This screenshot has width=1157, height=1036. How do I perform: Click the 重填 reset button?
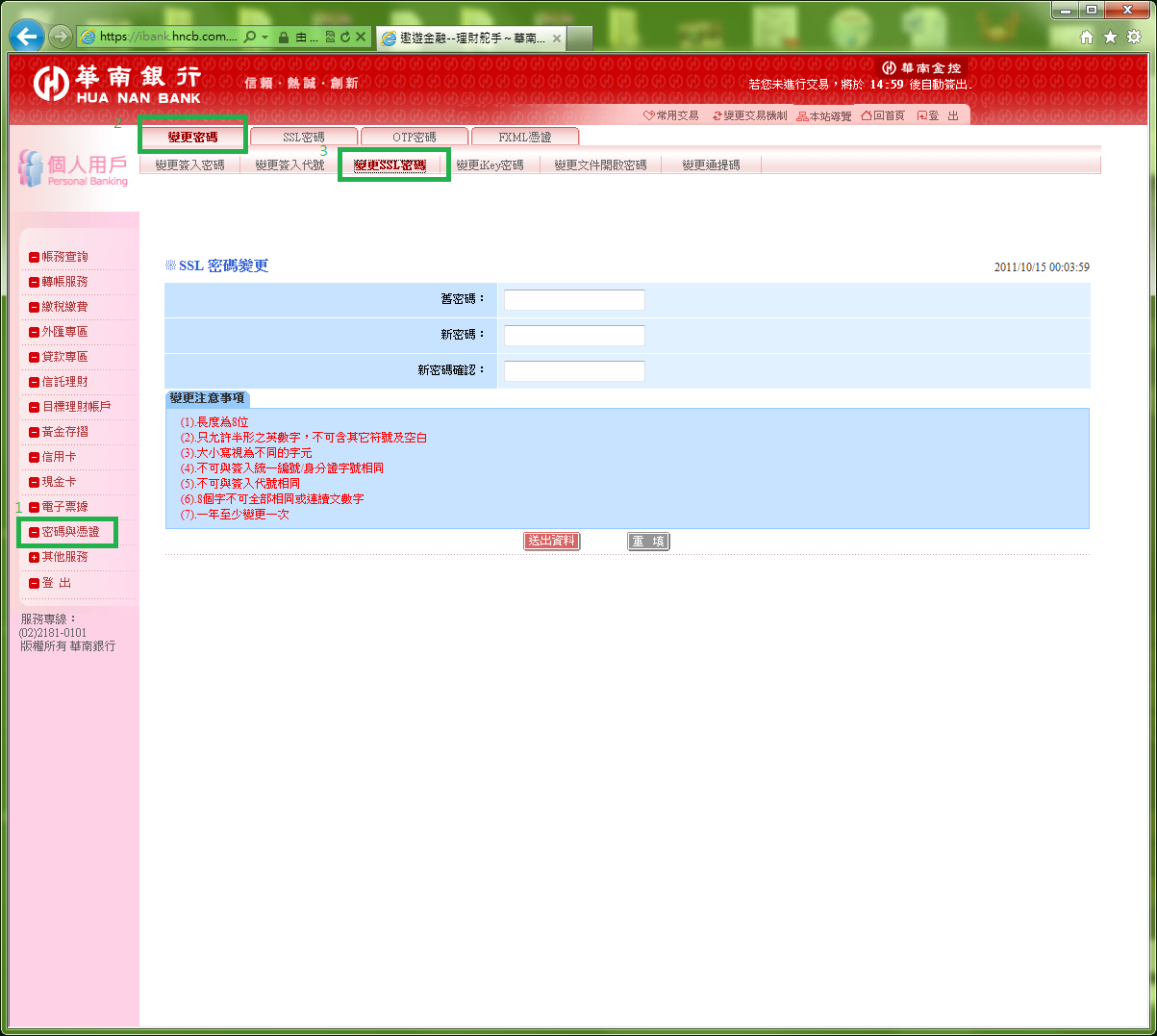[648, 542]
